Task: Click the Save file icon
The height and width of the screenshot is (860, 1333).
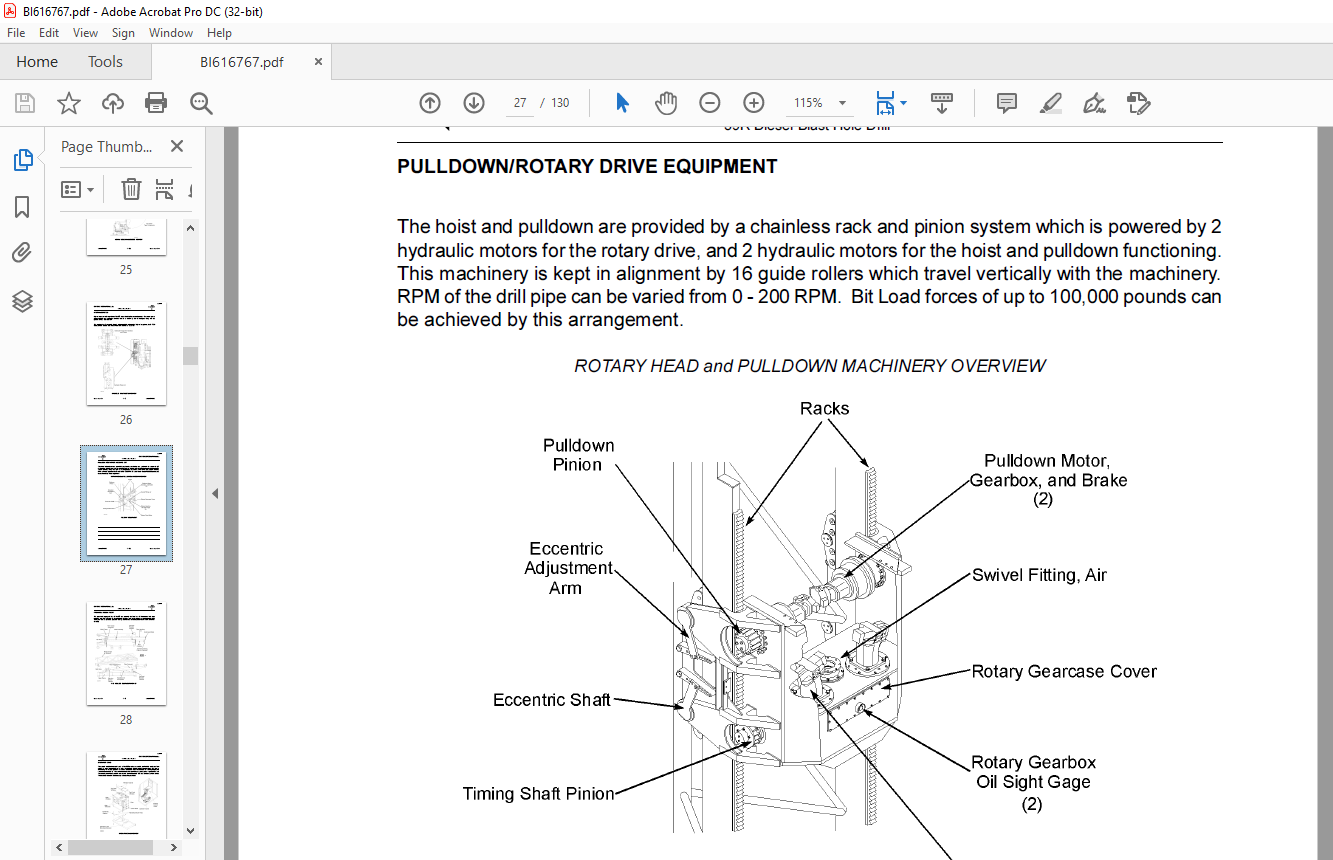Action: pos(25,103)
